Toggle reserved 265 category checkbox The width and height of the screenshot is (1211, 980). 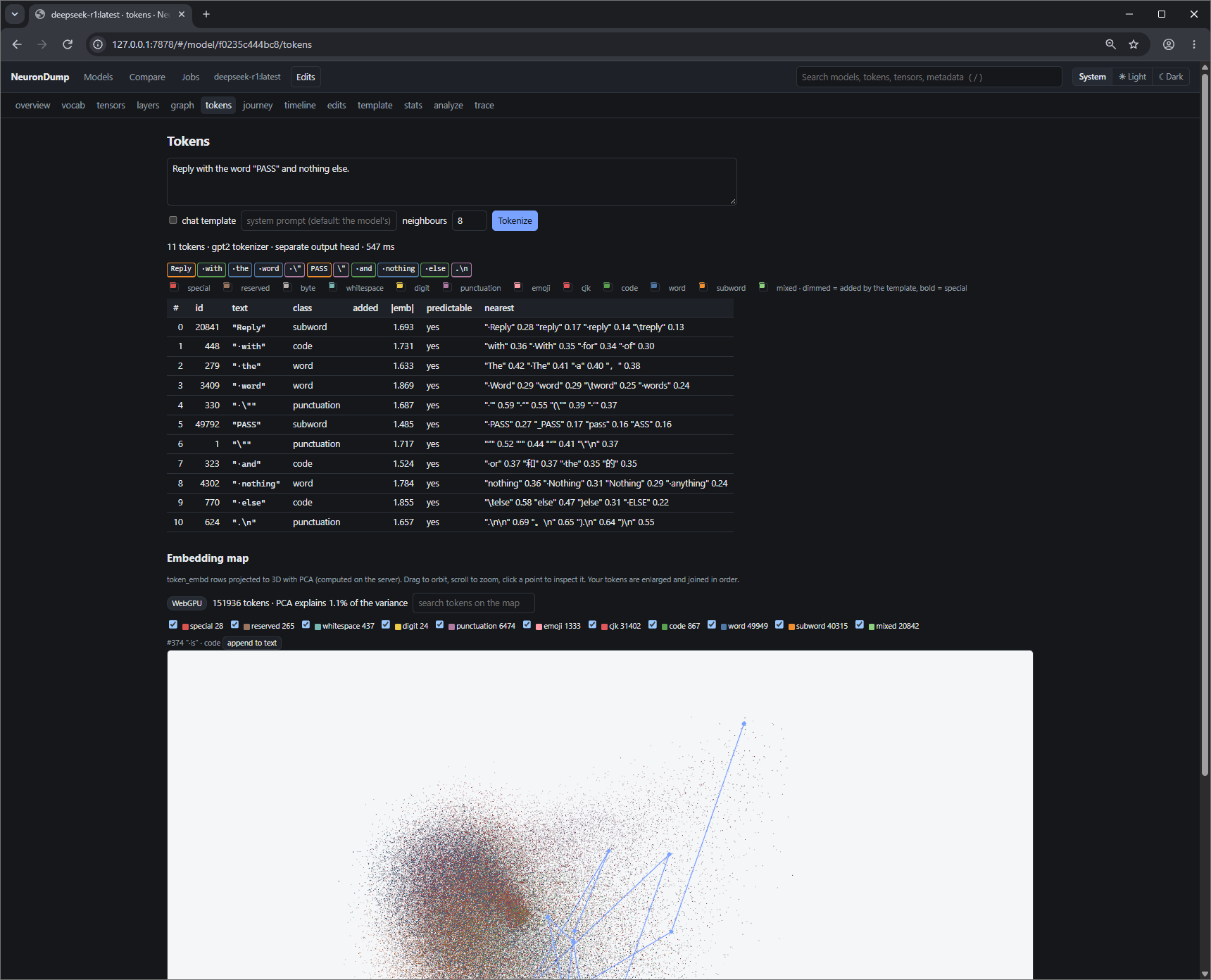[235, 625]
